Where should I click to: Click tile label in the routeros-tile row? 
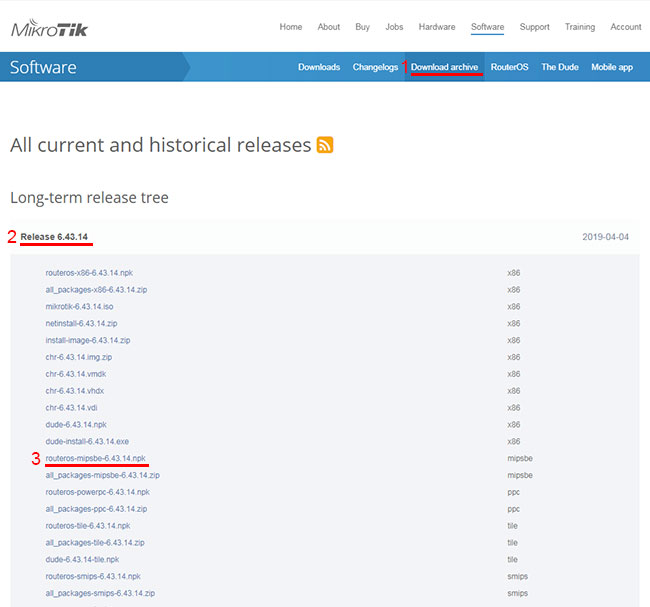tap(512, 526)
